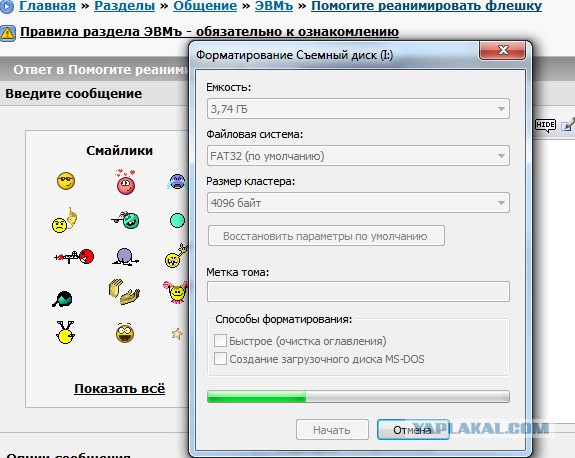The image size is (575, 458).
Task: Click the Форматирование Съемный диск (I:) title
Action: pyautogui.click(x=294, y=55)
